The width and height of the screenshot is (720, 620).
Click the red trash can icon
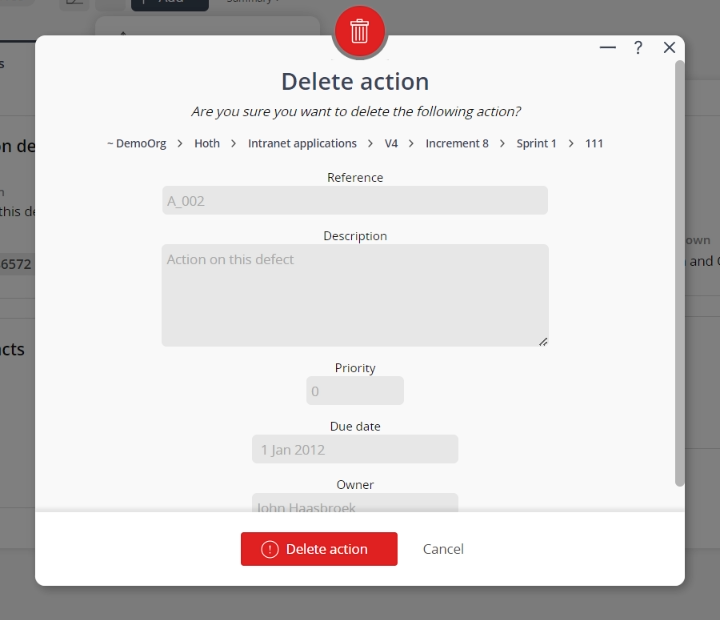[360, 31]
